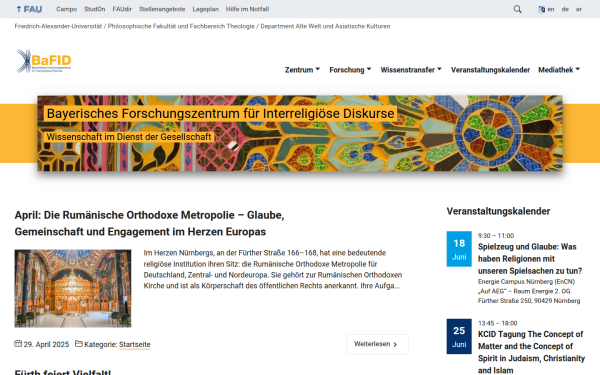The height and width of the screenshot is (375, 600).
Task: Open the Rumänische Orthodoxe Metropolie article title
Action: [149, 223]
